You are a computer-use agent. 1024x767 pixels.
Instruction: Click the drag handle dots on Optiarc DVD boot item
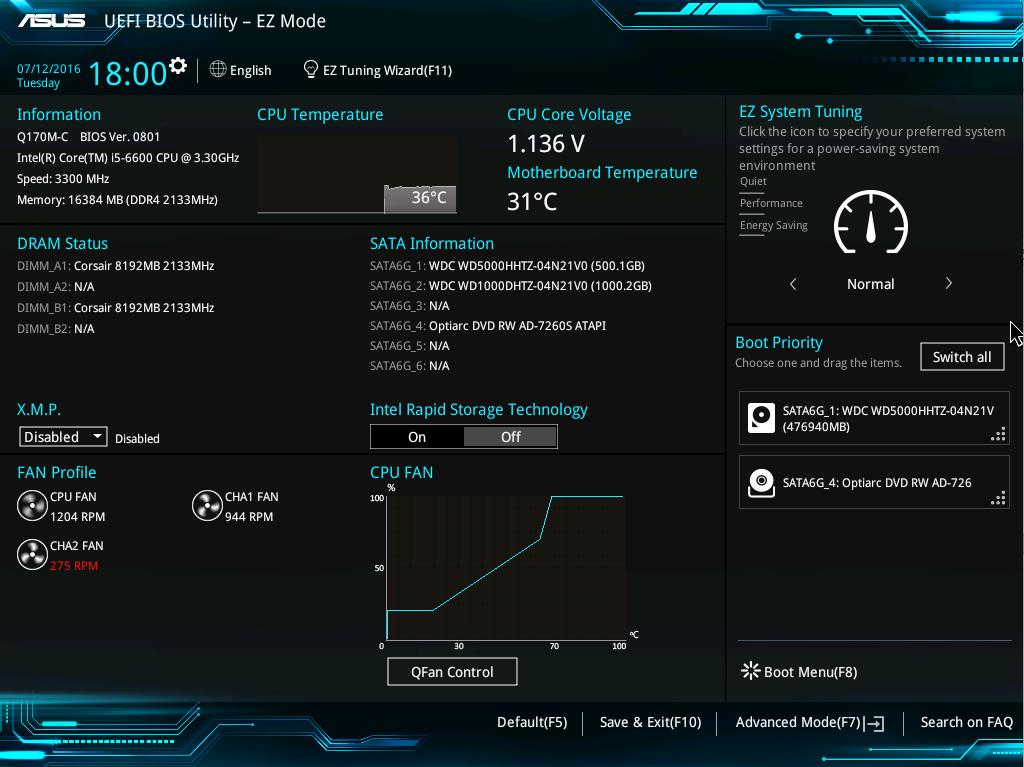pos(998,498)
